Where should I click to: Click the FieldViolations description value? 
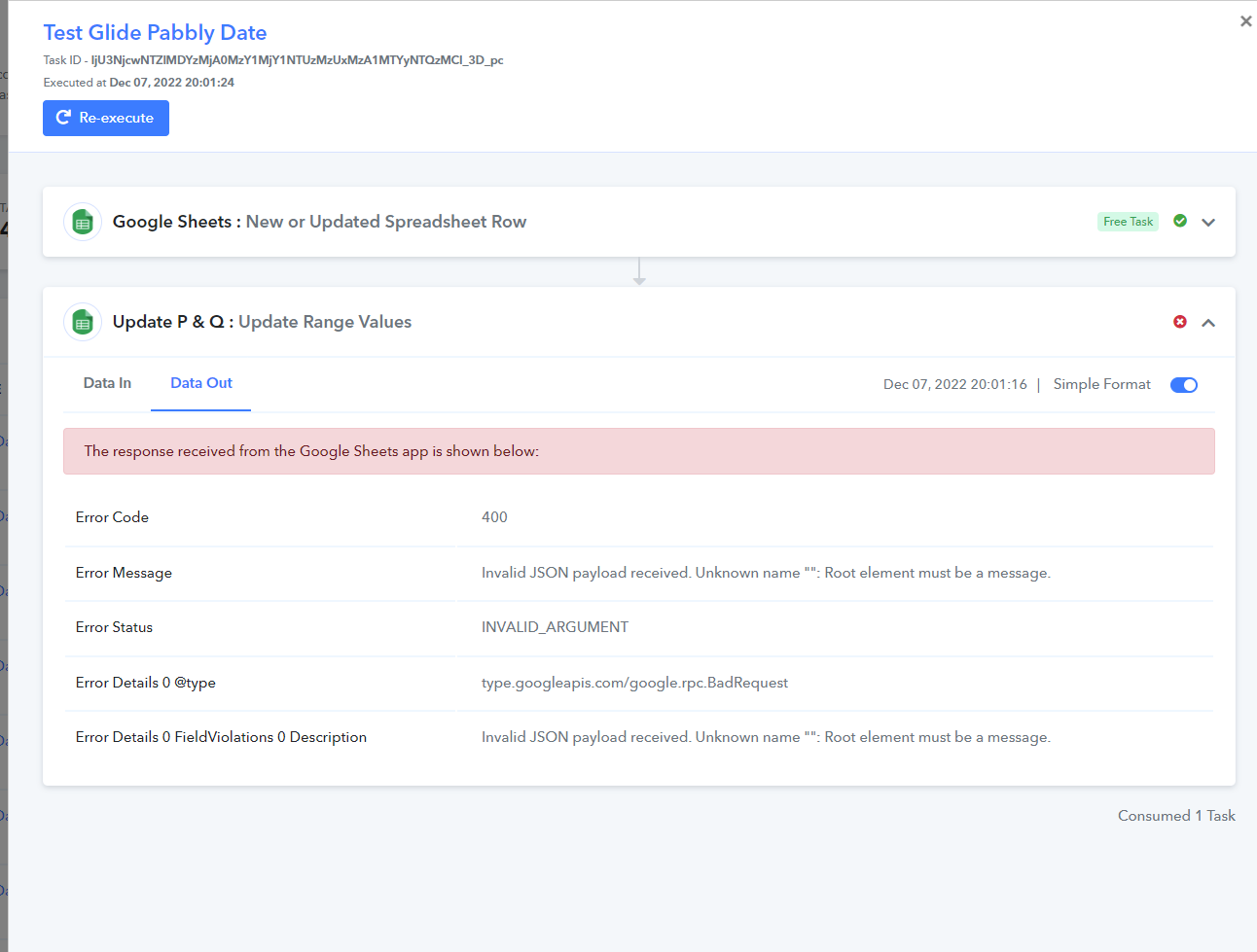click(x=766, y=737)
